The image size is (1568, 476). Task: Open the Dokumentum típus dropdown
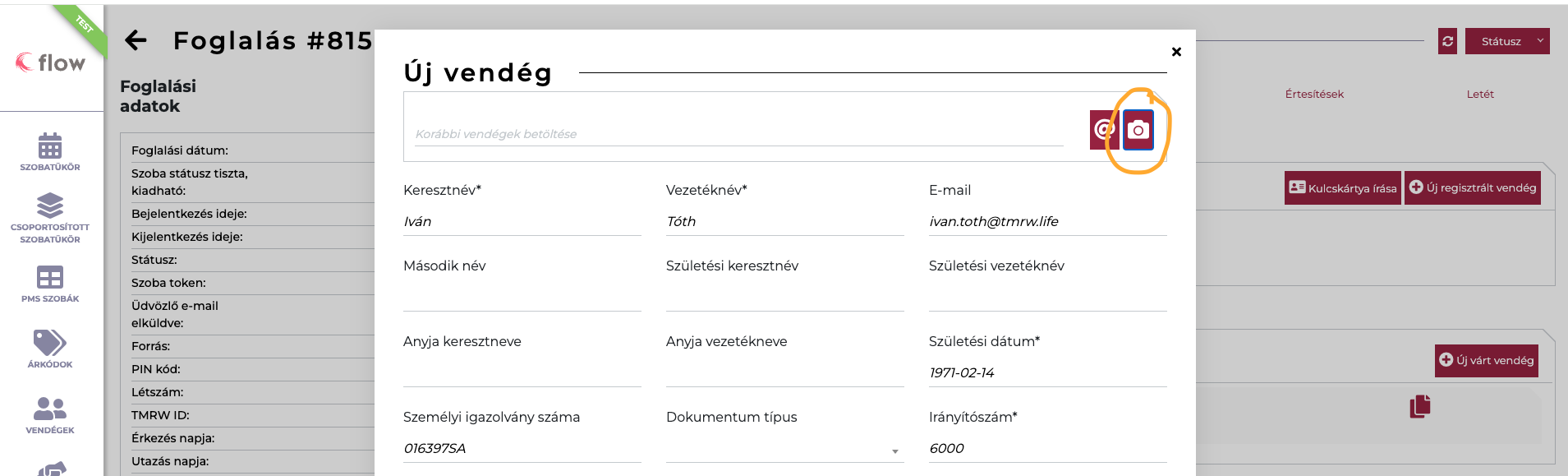click(x=784, y=449)
